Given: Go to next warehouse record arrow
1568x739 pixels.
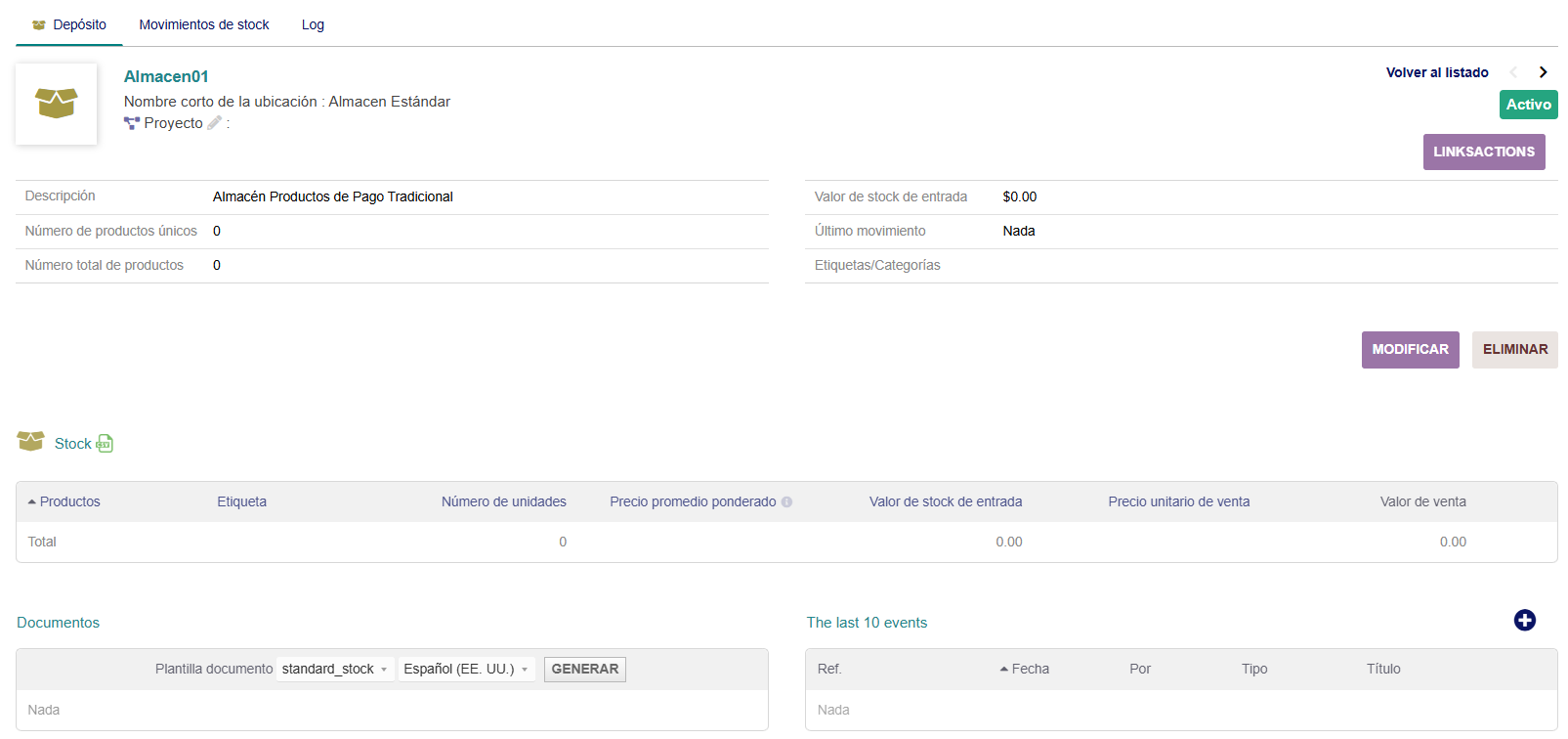Looking at the screenshot, I should tap(1544, 72).
